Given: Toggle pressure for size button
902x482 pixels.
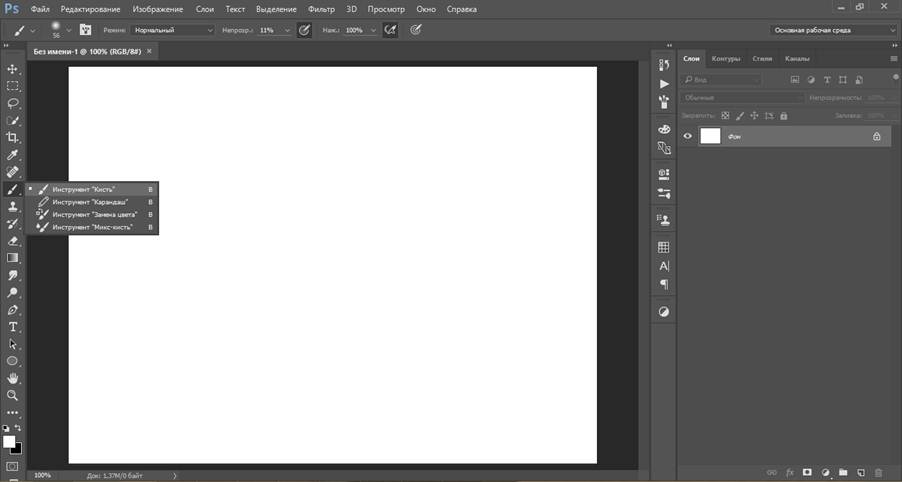Looking at the screenshot, I should coord(415,30).
